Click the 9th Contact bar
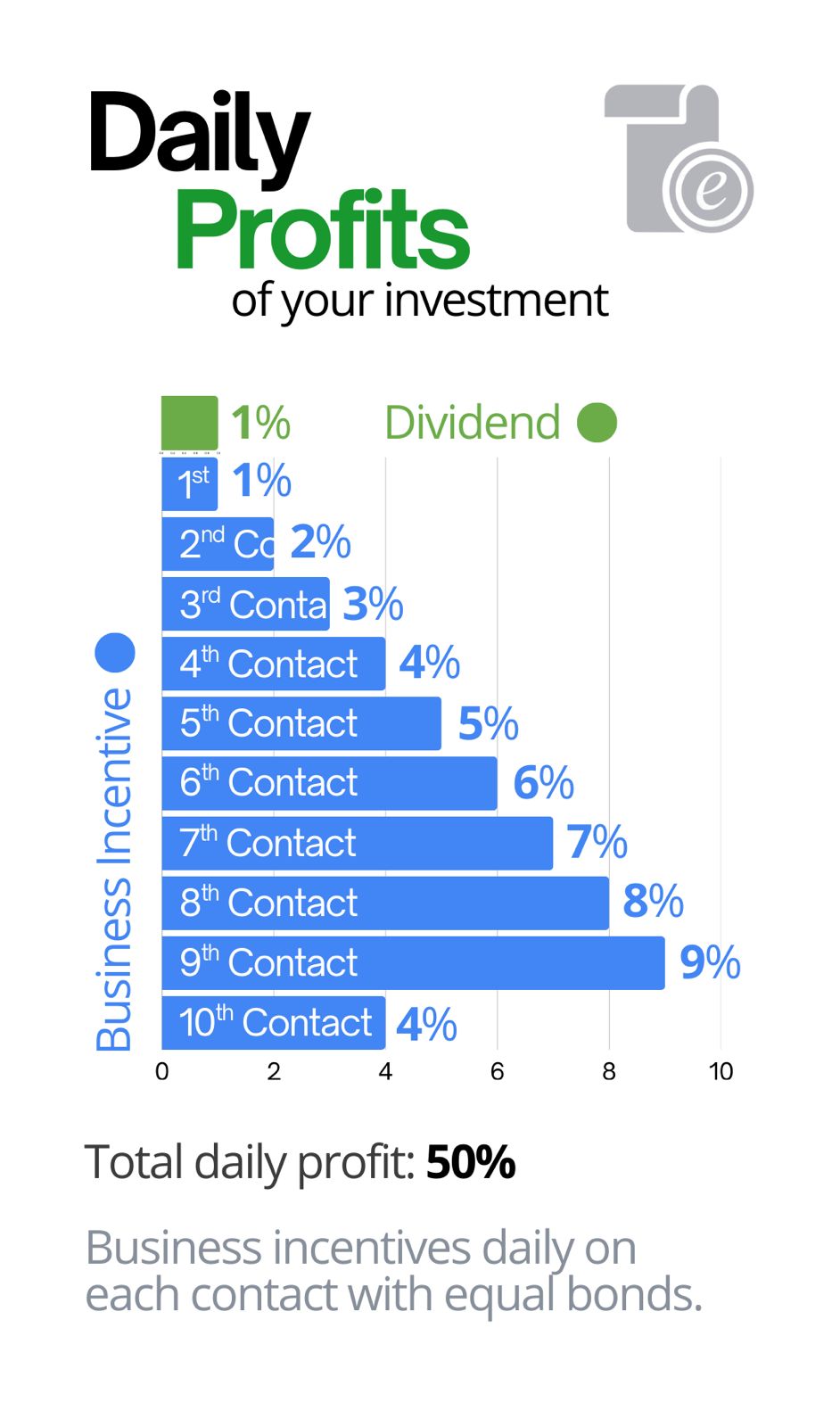Screen dimensions: 840x1427 (x=413, y=962)
